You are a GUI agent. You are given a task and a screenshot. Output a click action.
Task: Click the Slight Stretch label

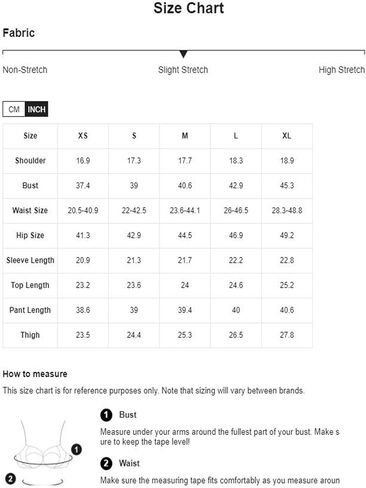183,70
